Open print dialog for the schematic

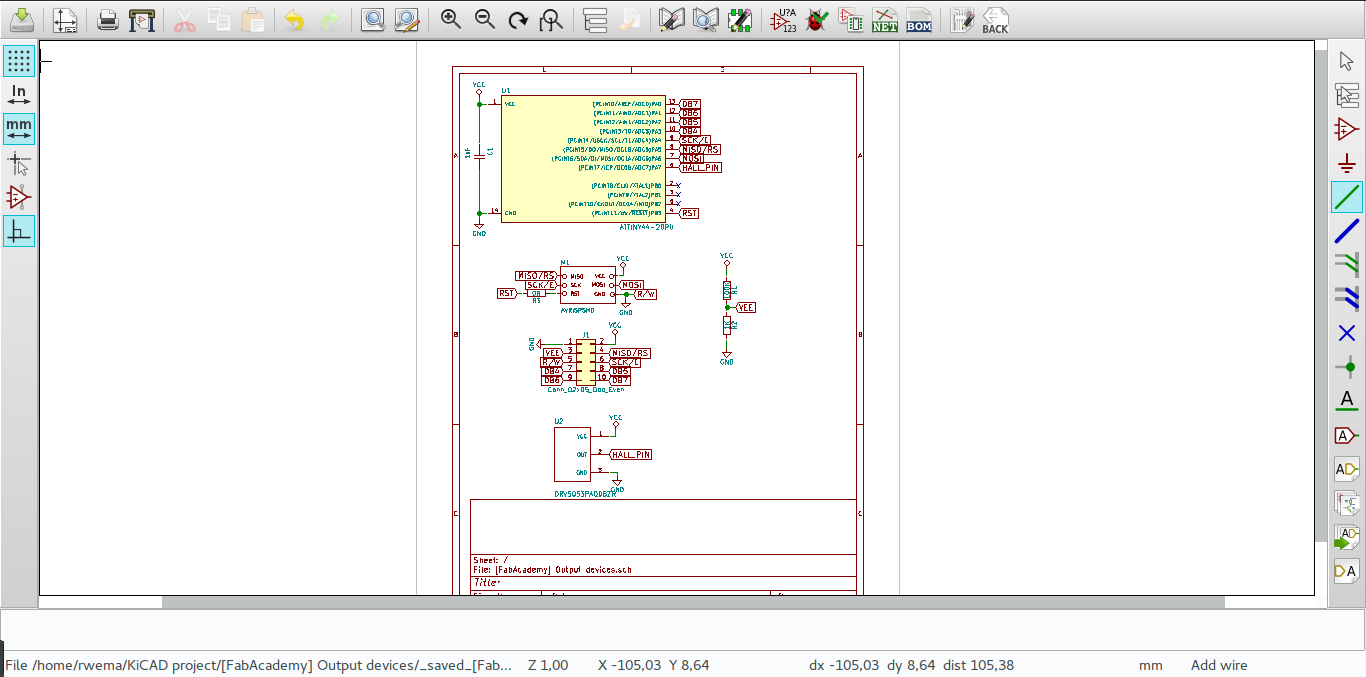[107, 19]
